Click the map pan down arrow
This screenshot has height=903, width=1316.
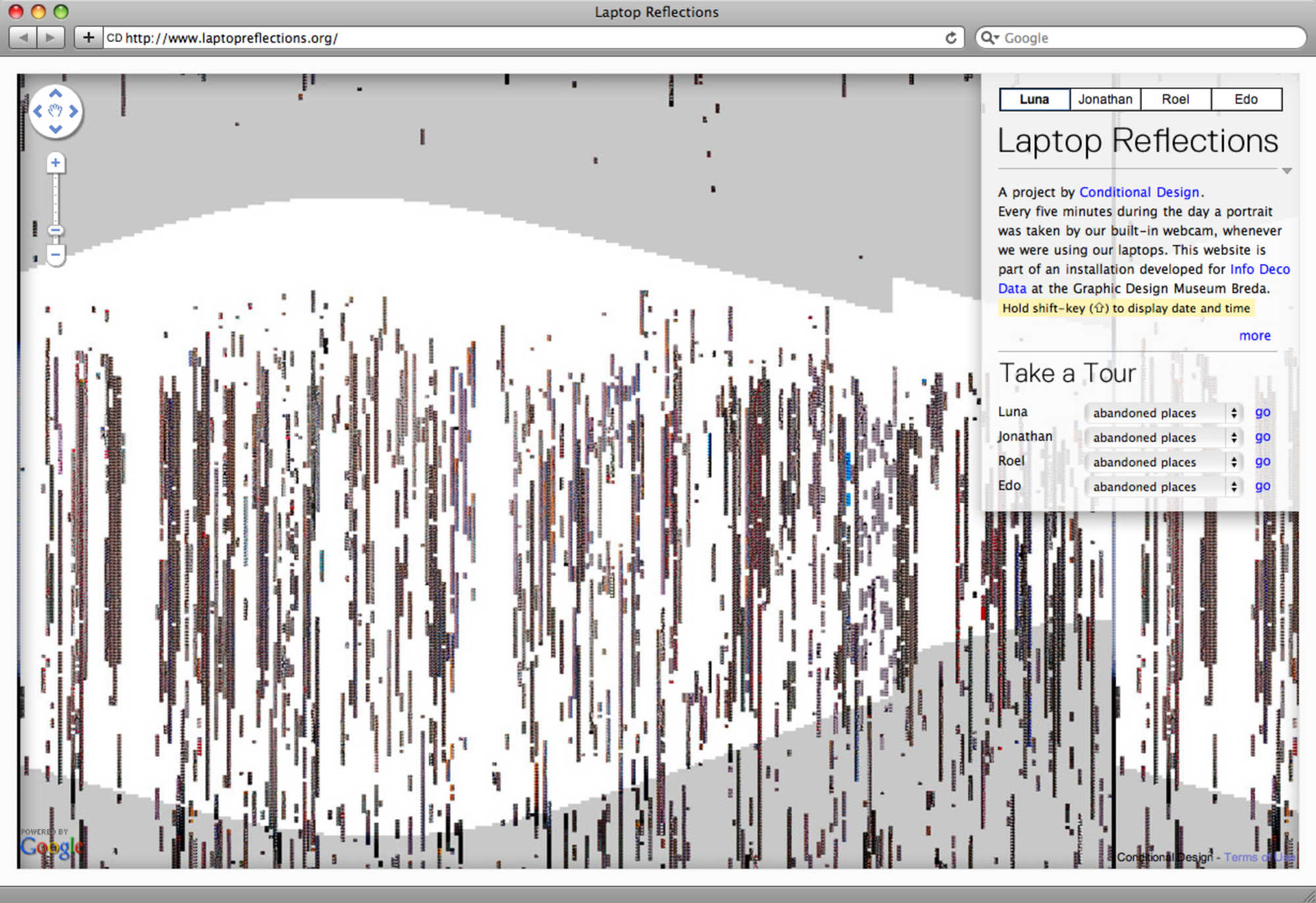point(56,129)
